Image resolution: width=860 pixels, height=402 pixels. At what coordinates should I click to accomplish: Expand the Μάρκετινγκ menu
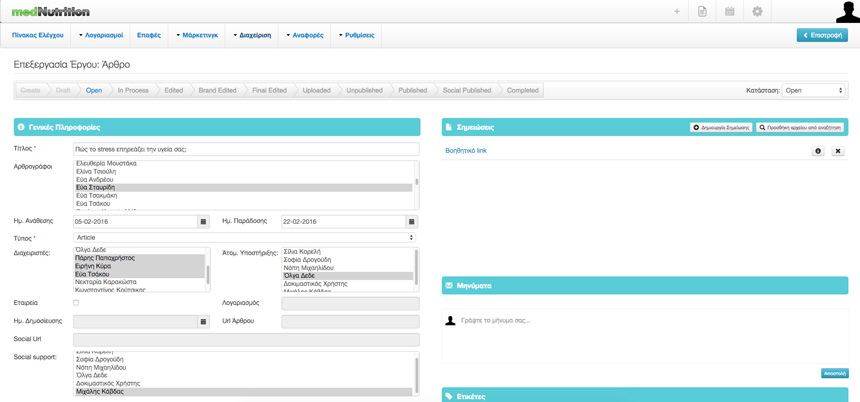click(197, 35)
